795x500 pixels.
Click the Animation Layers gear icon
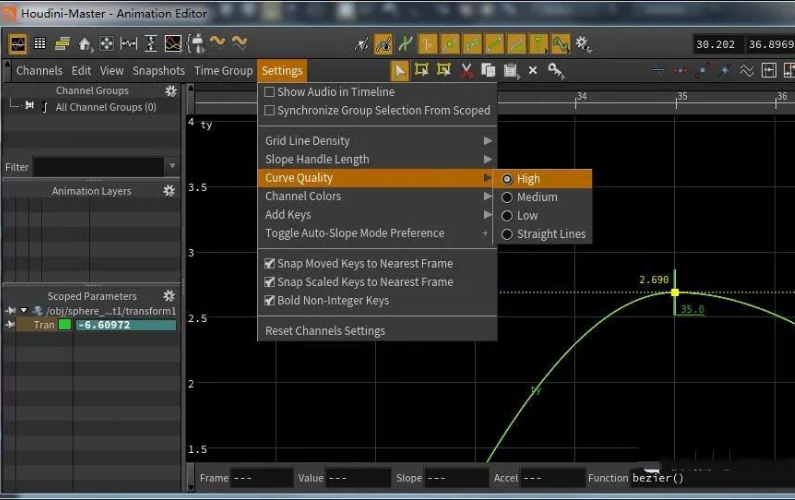[169, 191]
